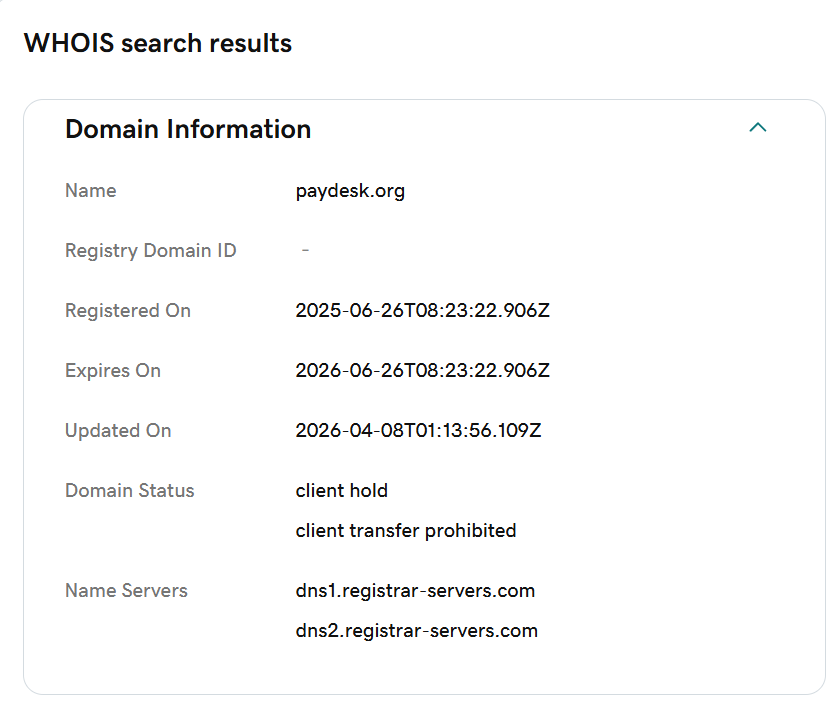This screenshot has height=701, width=829.
Task: Select the Domain Status label
Action: tap(129, 490)
